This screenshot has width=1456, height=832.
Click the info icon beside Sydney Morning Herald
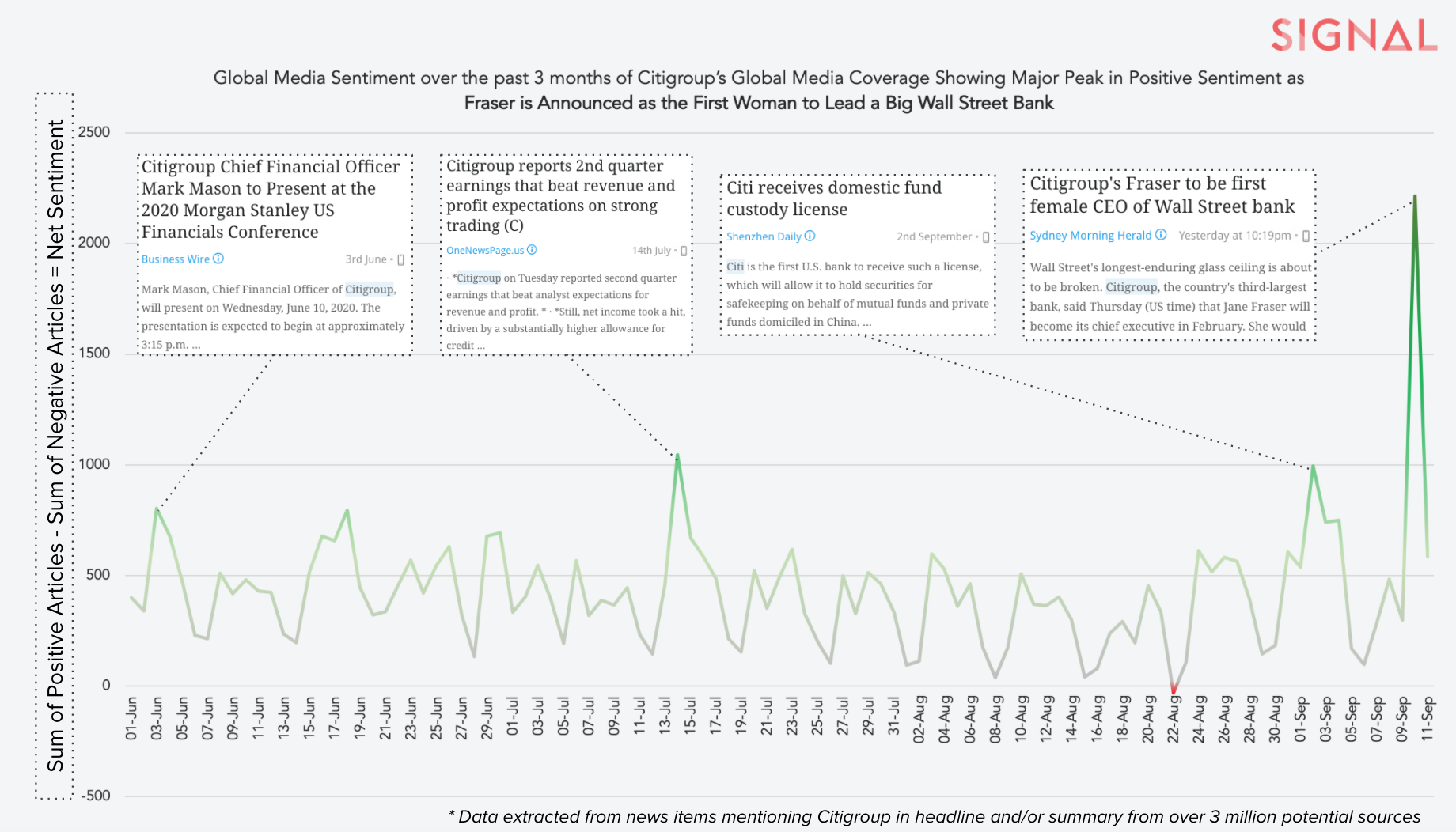click(1161, 235)
